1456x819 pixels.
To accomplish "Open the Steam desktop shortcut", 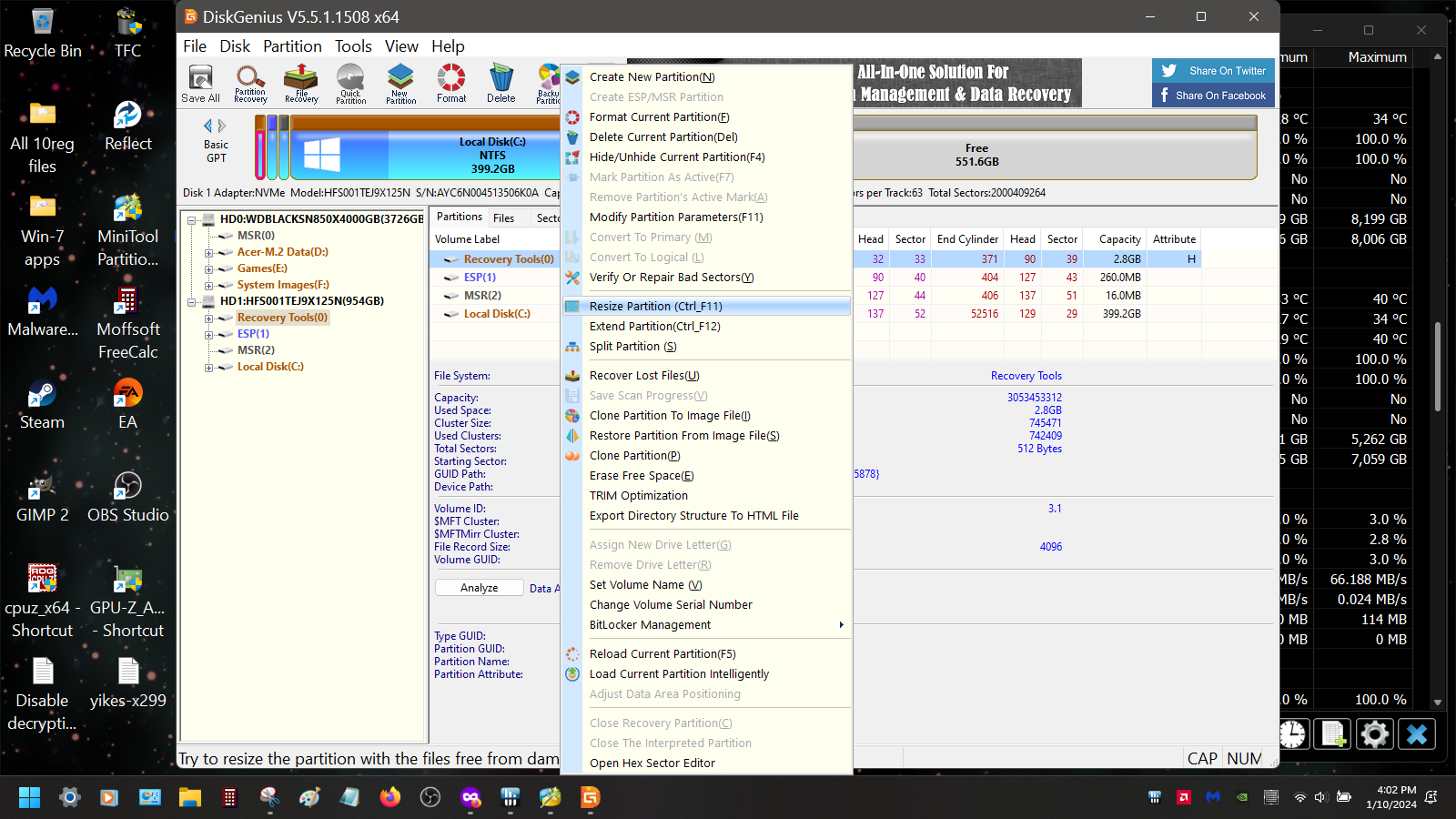I will coord(42,404).
